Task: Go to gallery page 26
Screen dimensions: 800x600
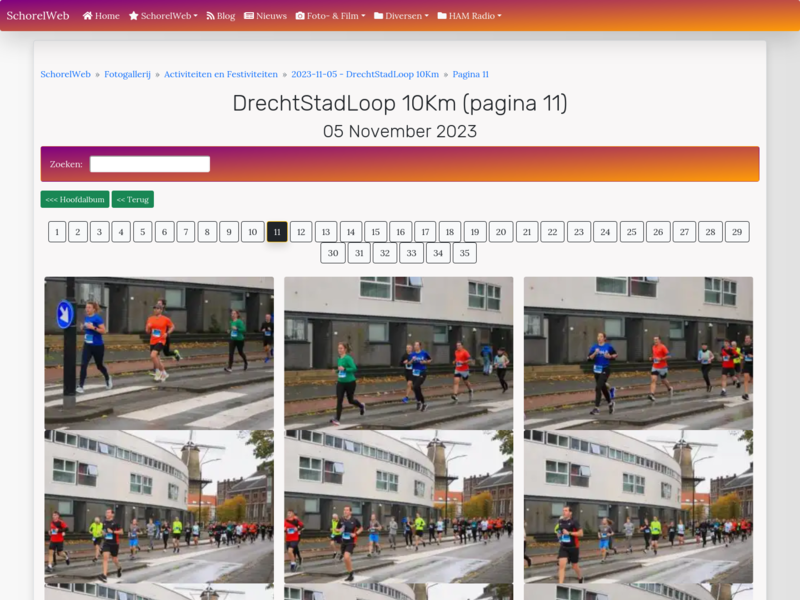Action: (658, 232)
